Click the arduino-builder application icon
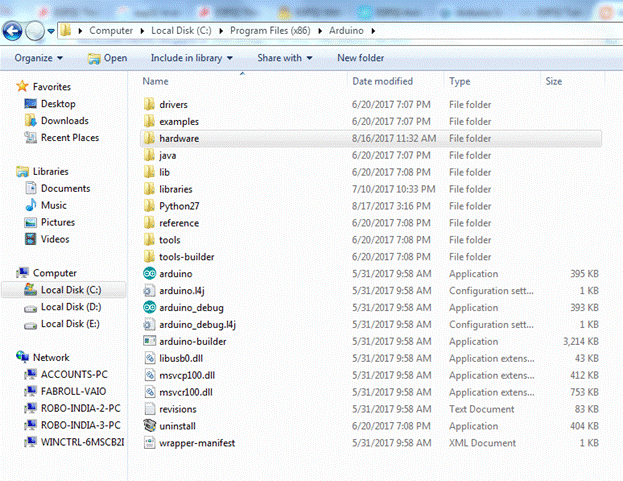The height and width of the screenshot is (481, 623). [x=149, y=341]
